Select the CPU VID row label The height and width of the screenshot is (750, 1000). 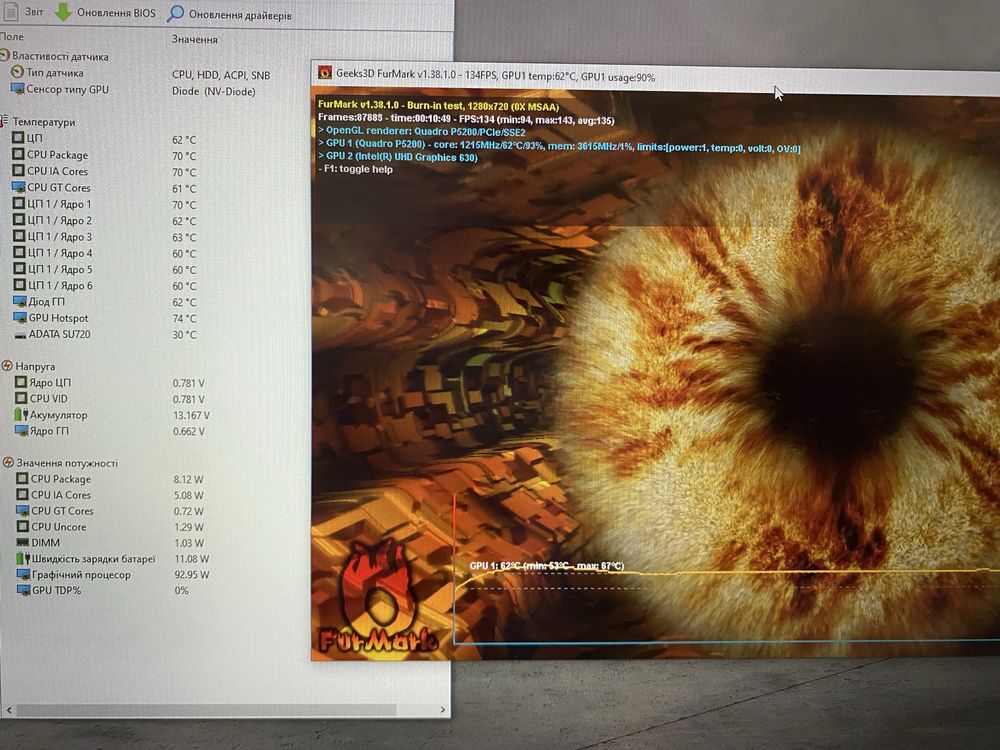[x=48, y=398]
